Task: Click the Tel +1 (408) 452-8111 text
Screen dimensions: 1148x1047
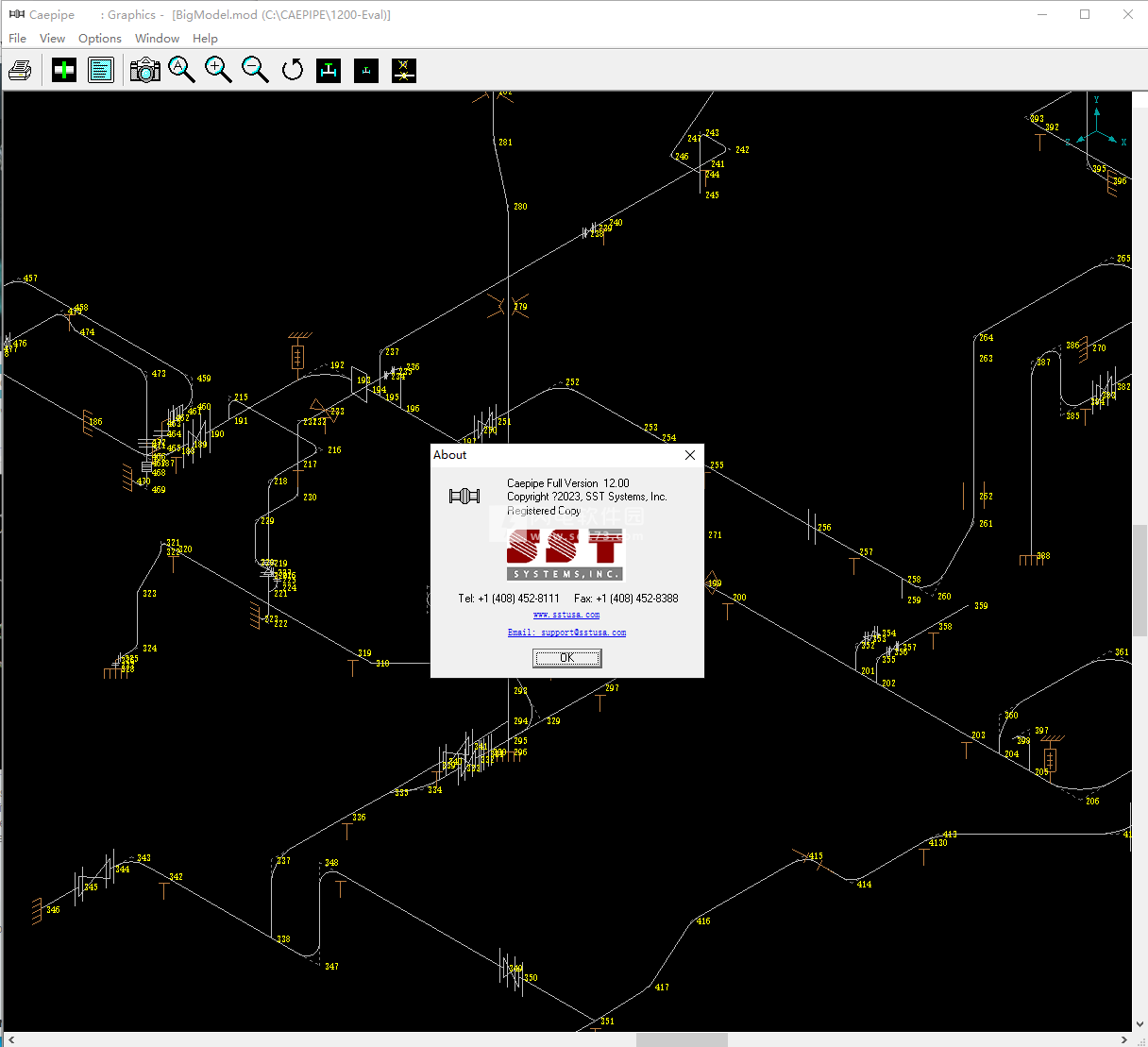Action: pyautogui.click(x=509, y=599)
